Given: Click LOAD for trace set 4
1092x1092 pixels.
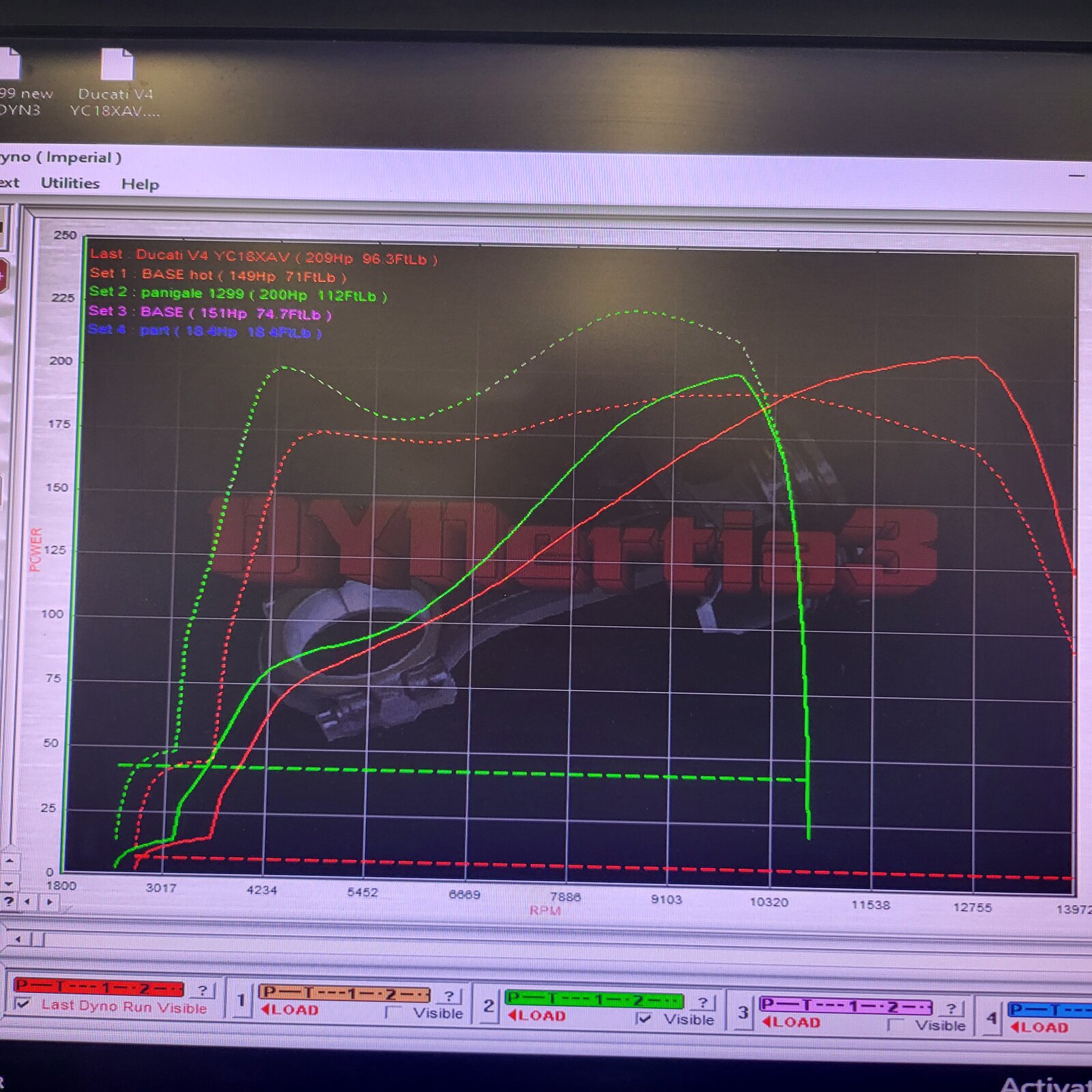Looking at the screenshot, I should coord(1039,1026).
